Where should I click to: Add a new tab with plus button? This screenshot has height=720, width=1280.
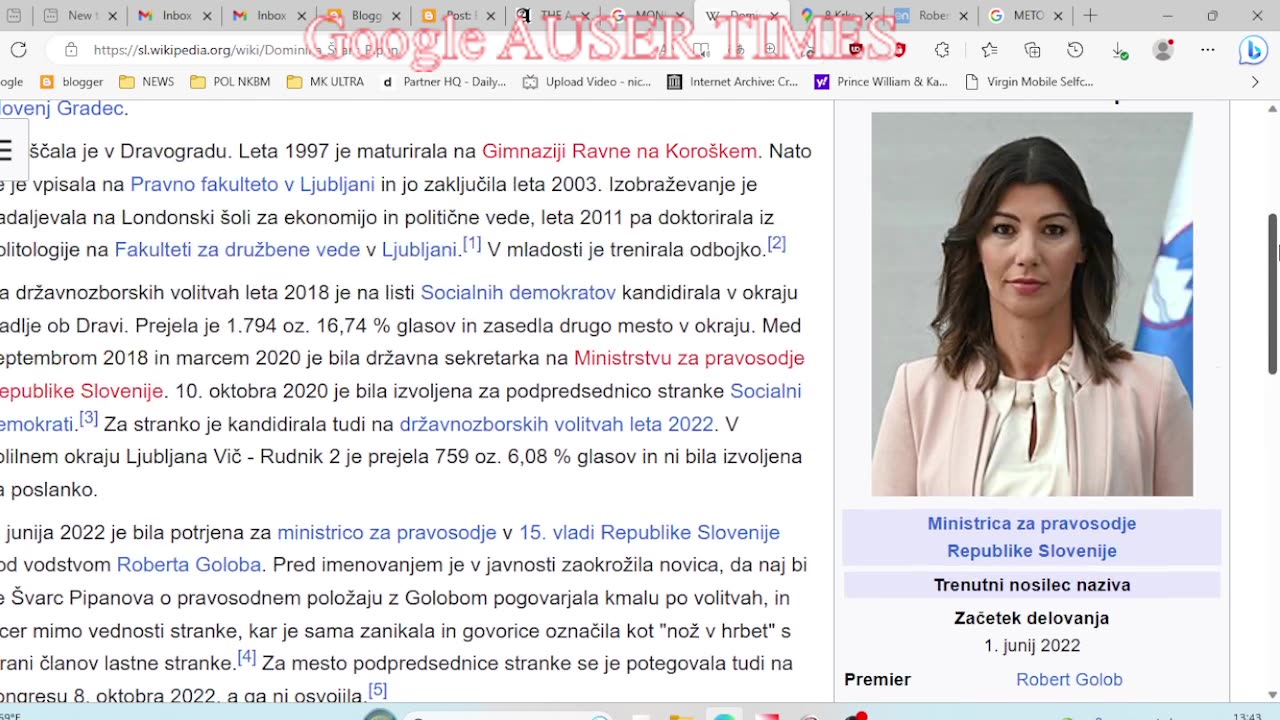point(1090,16)
